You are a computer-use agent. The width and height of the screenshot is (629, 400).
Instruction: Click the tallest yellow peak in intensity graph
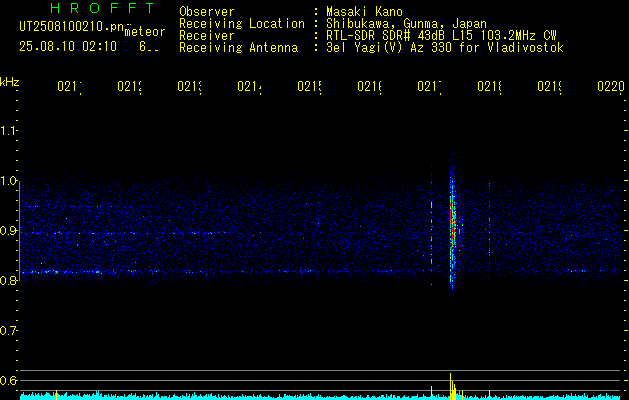pyautogui.click(x=450, y=386)
